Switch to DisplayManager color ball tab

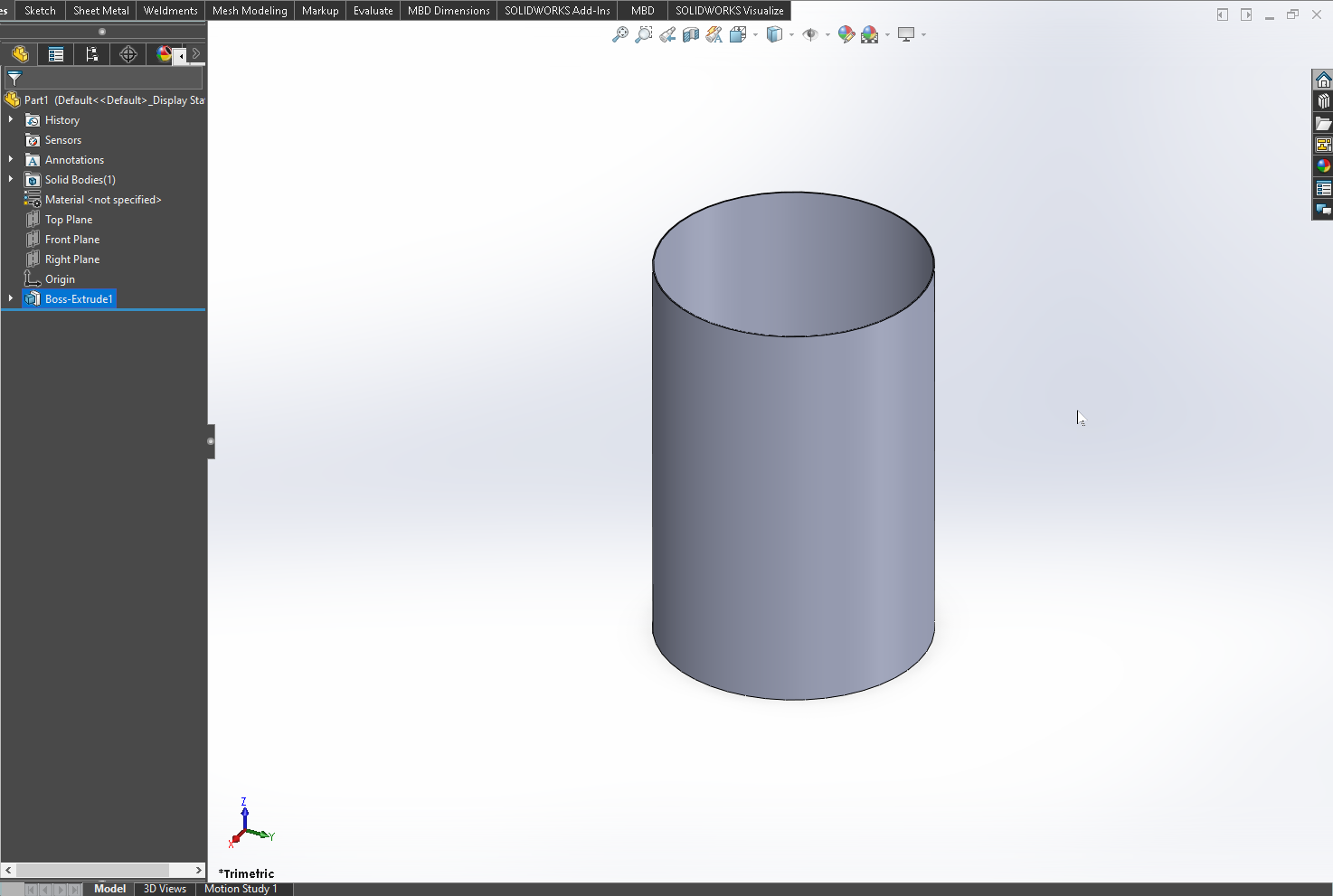pyautogui.click(x=163, y=54)
